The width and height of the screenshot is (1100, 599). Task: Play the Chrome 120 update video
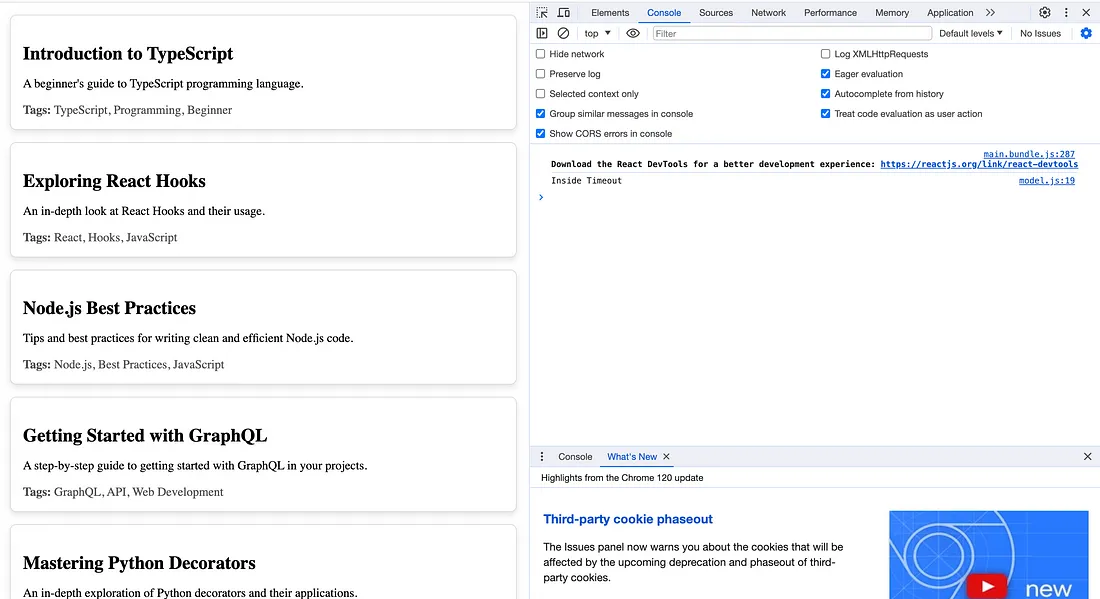(988, 586)
